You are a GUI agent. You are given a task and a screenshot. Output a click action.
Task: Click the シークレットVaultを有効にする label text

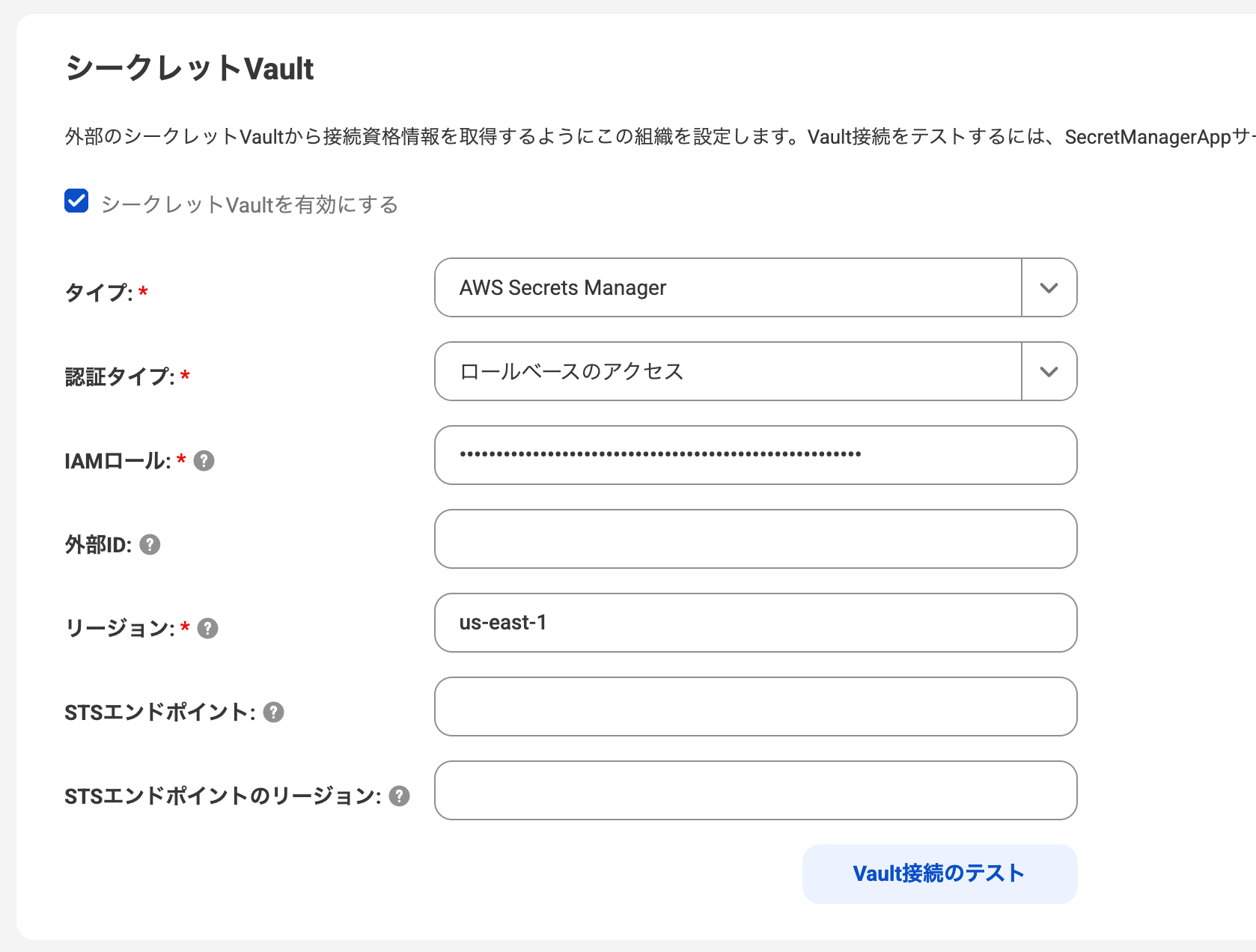pyautogui.click(x=249, y=205)
